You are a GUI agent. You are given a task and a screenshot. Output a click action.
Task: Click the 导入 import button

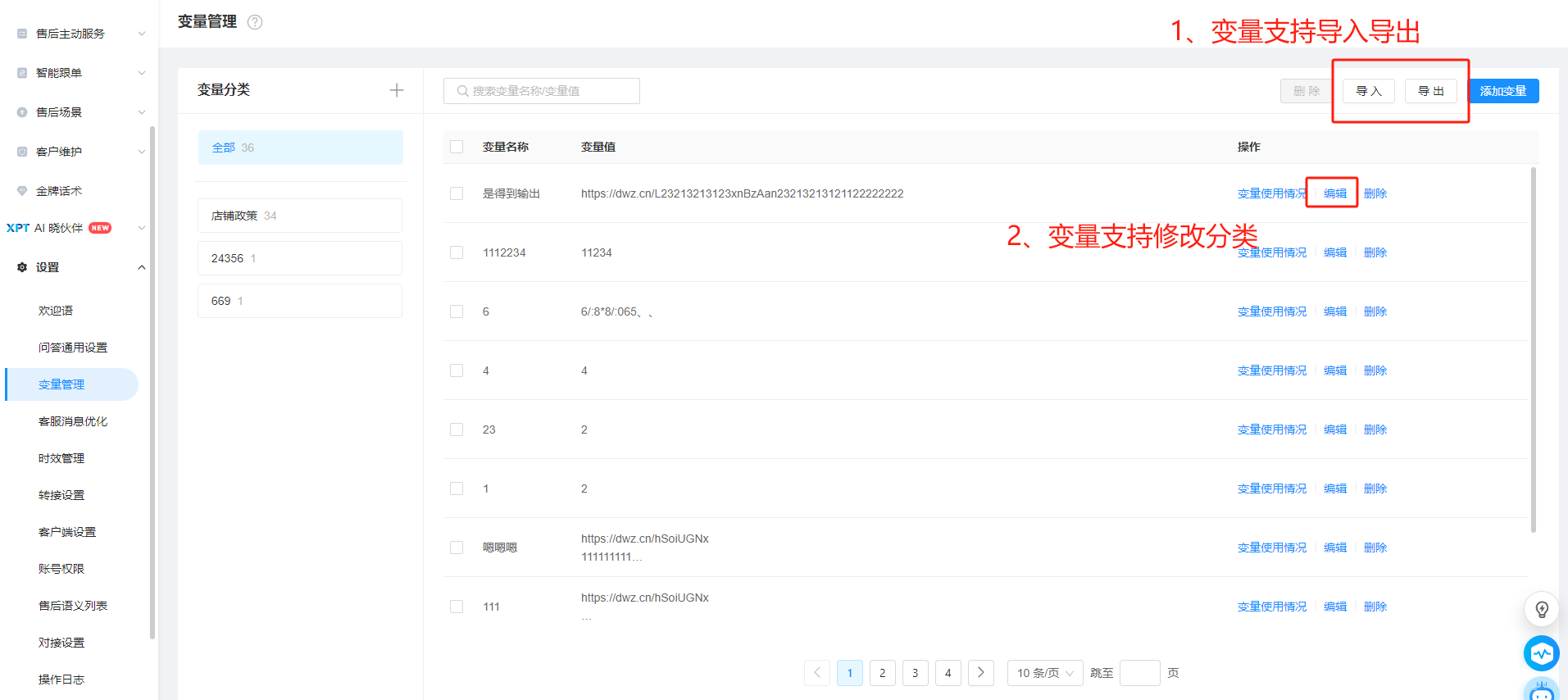pos(1369,91)
